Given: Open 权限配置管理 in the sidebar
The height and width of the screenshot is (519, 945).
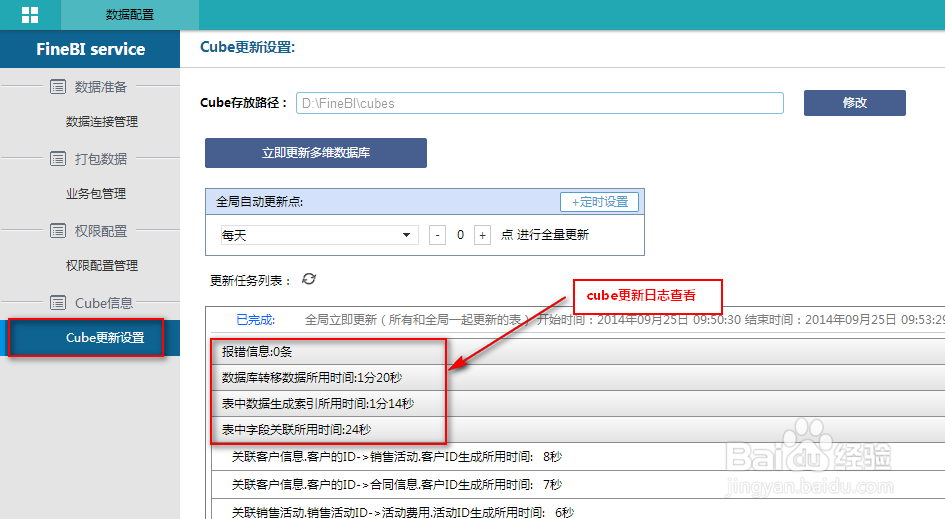Looking at the screenshot, I should pos(102,265).
